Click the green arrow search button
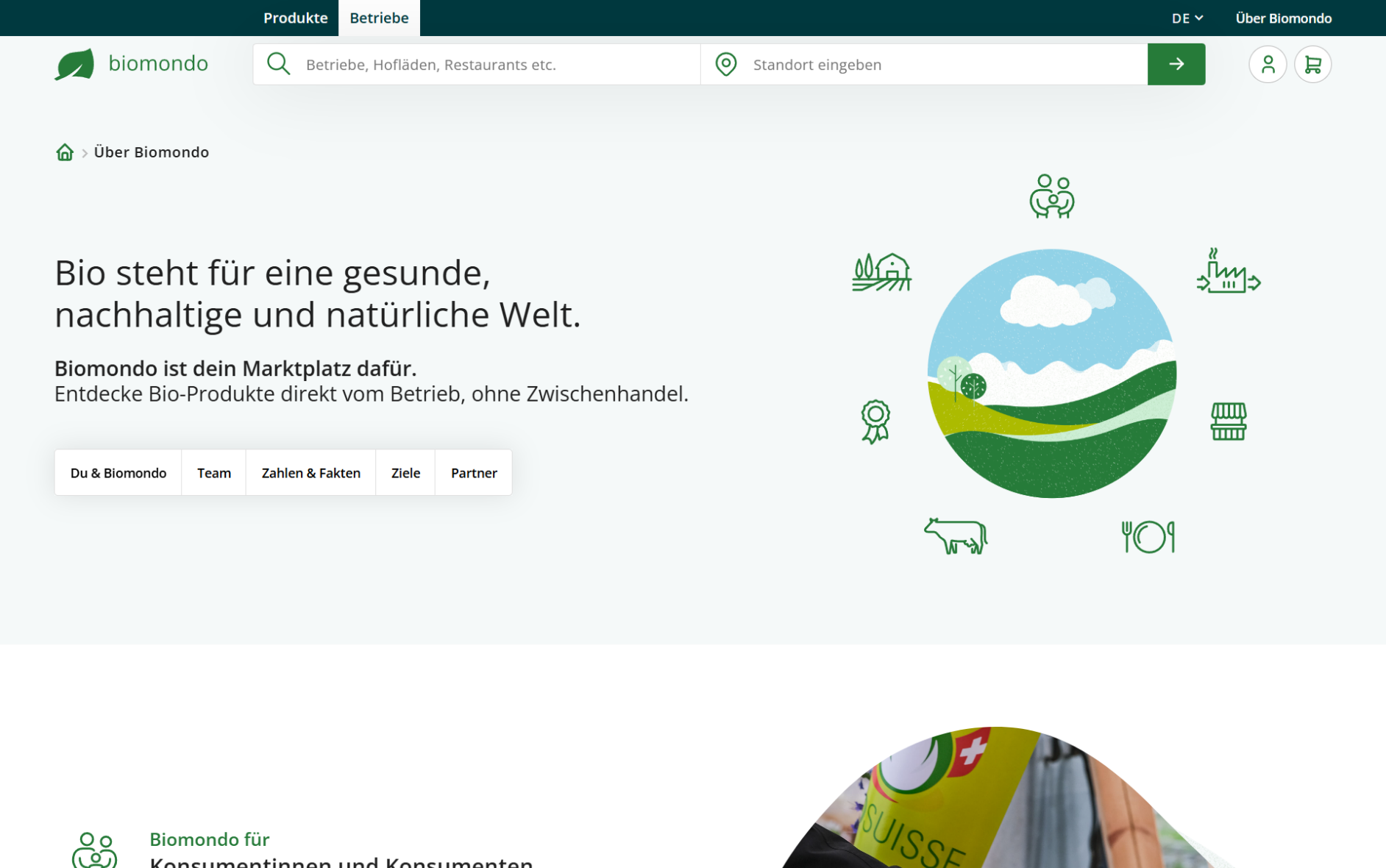The image size is (1386, 868). [x=1176, y=64]
